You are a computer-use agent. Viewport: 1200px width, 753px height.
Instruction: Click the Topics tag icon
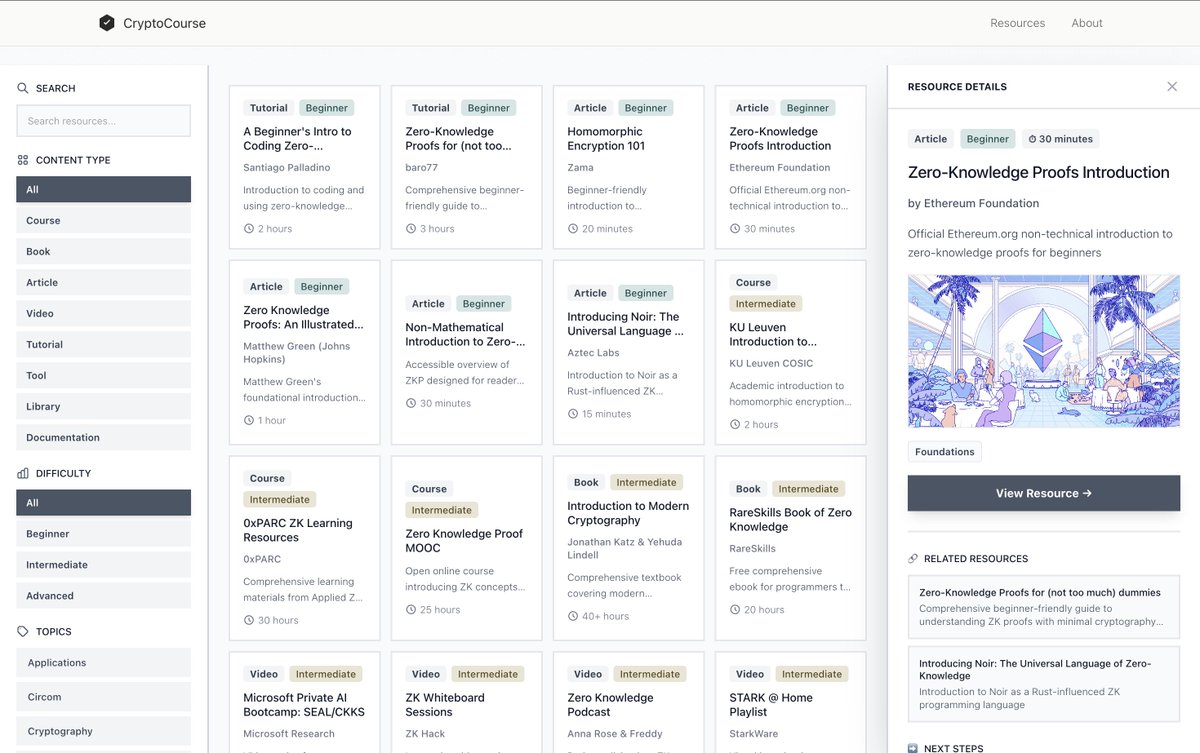[23, 631]
